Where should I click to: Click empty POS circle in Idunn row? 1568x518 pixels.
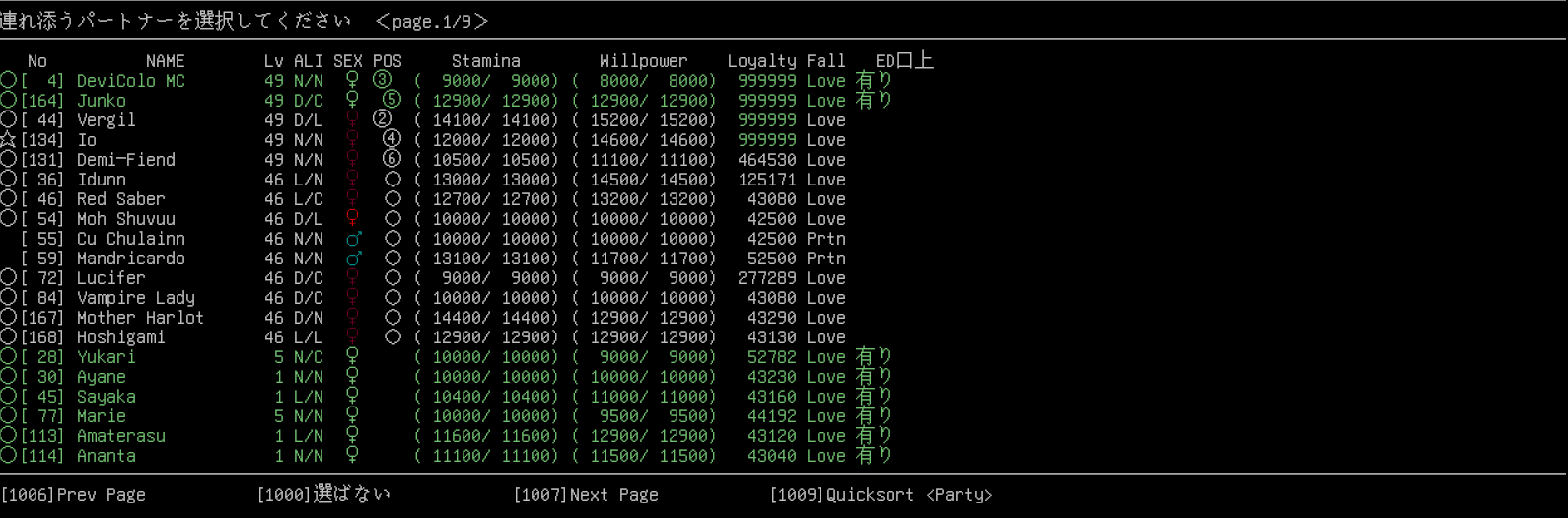click(x=392, y=180)
